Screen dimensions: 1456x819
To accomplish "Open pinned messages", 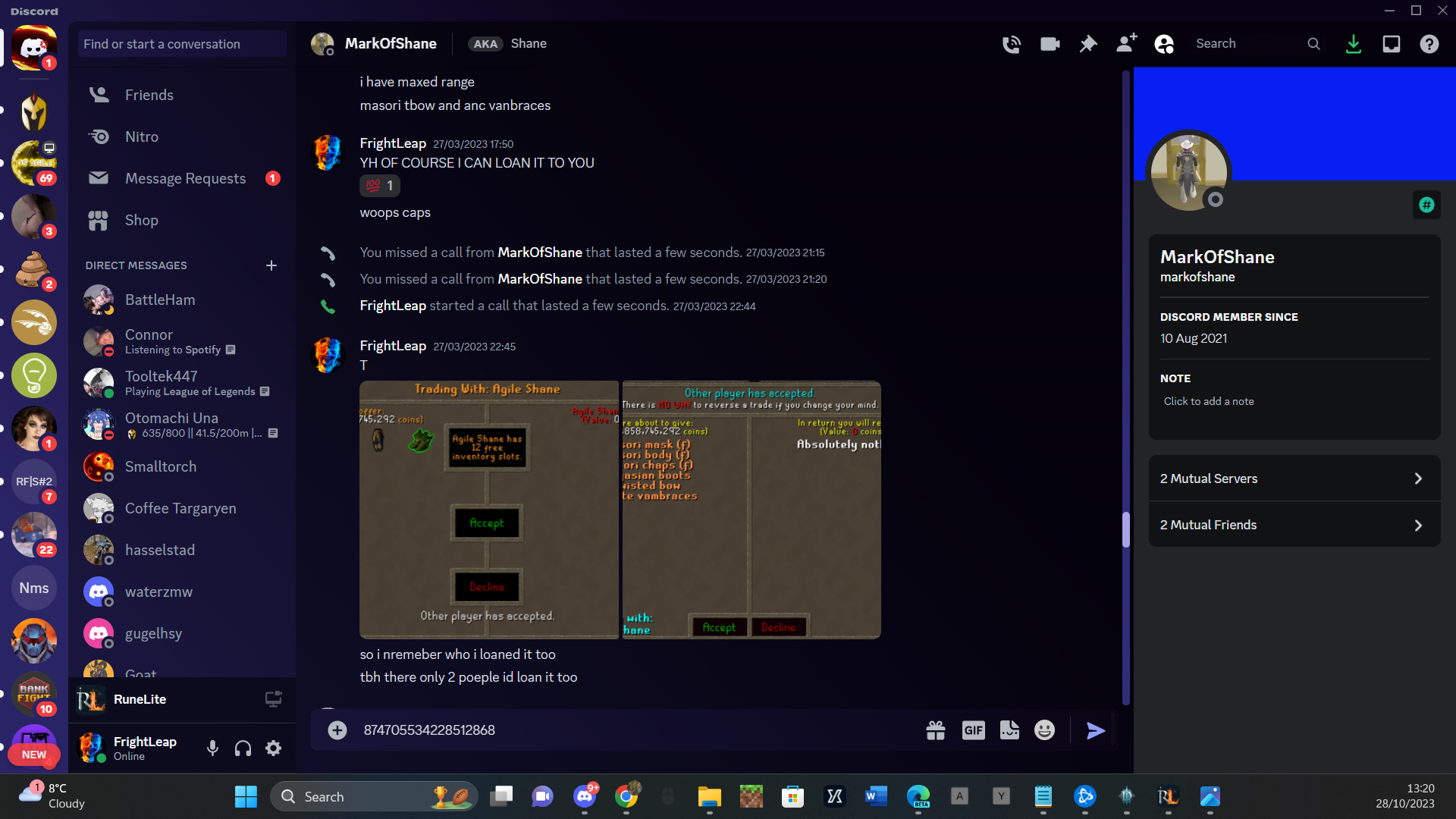I will click(x=1088, y=44).
